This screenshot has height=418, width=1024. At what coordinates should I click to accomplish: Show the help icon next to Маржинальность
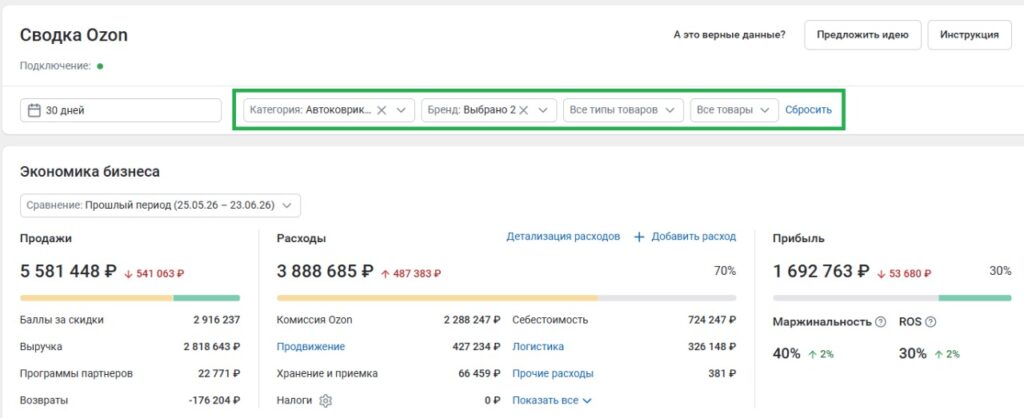880,322
